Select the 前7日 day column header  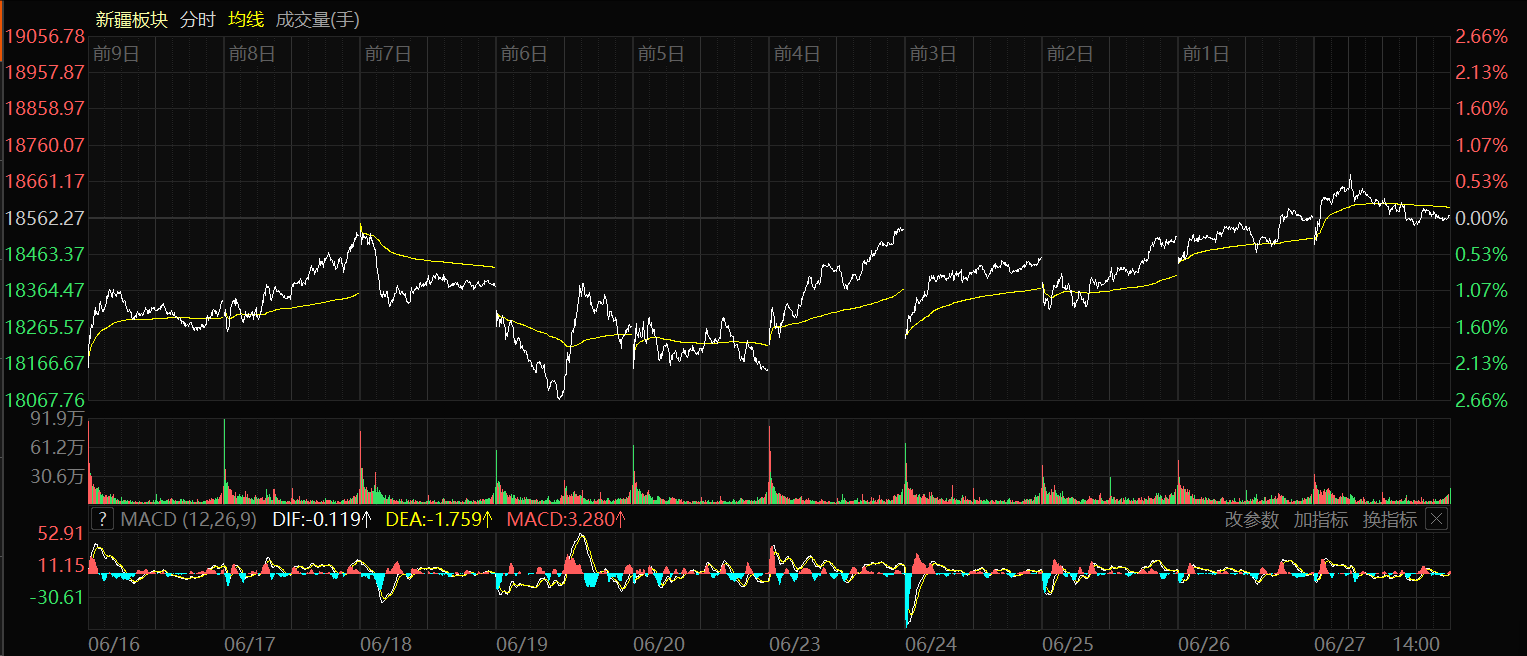[387, 54]
